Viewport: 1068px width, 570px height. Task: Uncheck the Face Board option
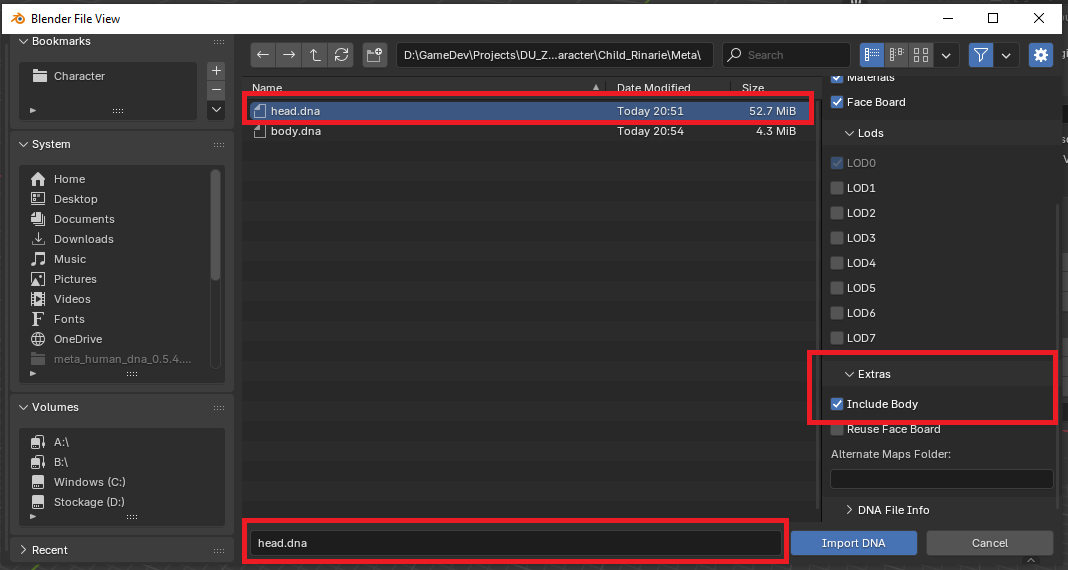tap(837, 102)
